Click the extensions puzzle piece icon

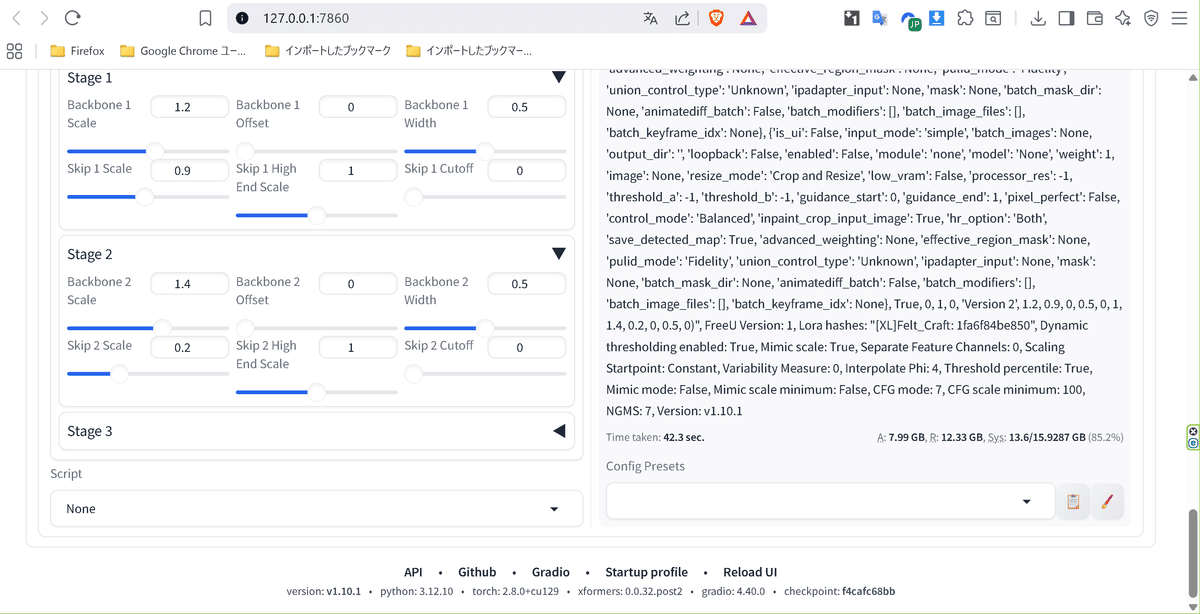pyautogui.click(x=964, y=17)
